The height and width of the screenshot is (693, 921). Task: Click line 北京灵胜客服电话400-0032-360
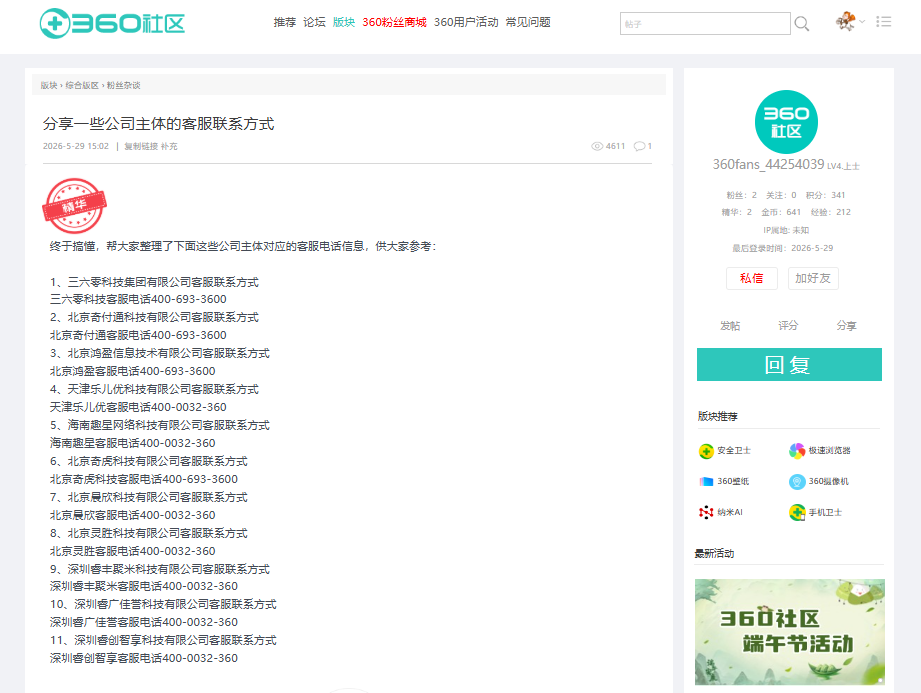[133, 551]
